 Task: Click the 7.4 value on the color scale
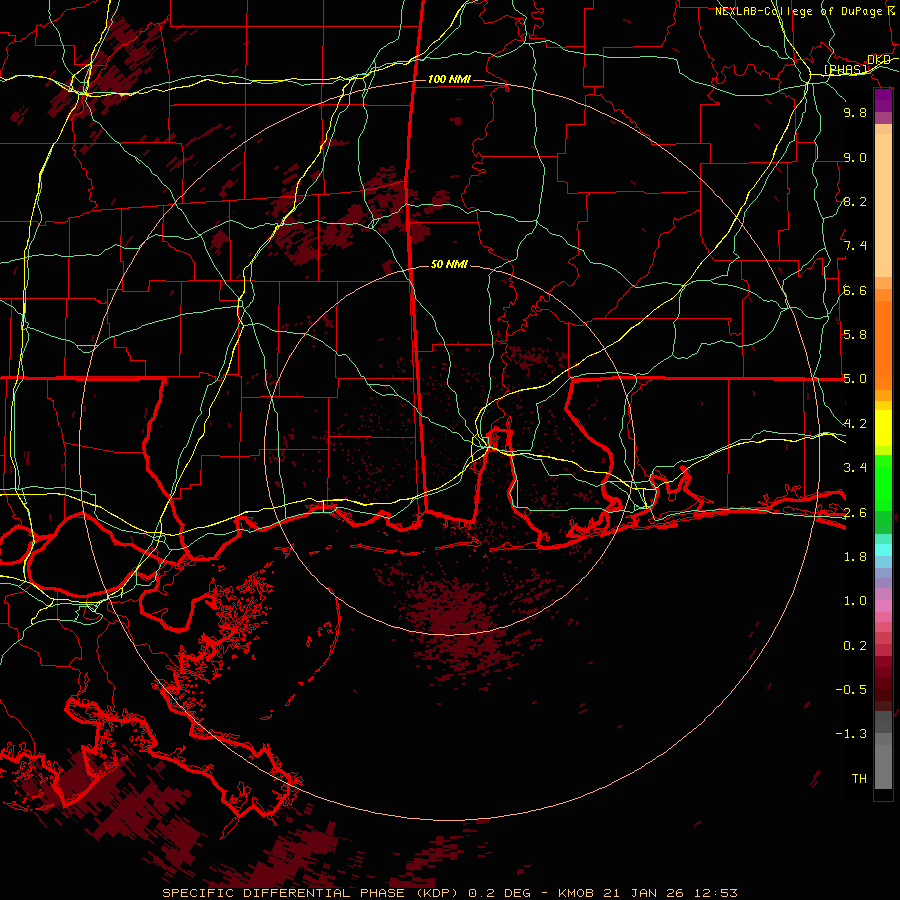(855, 246)
